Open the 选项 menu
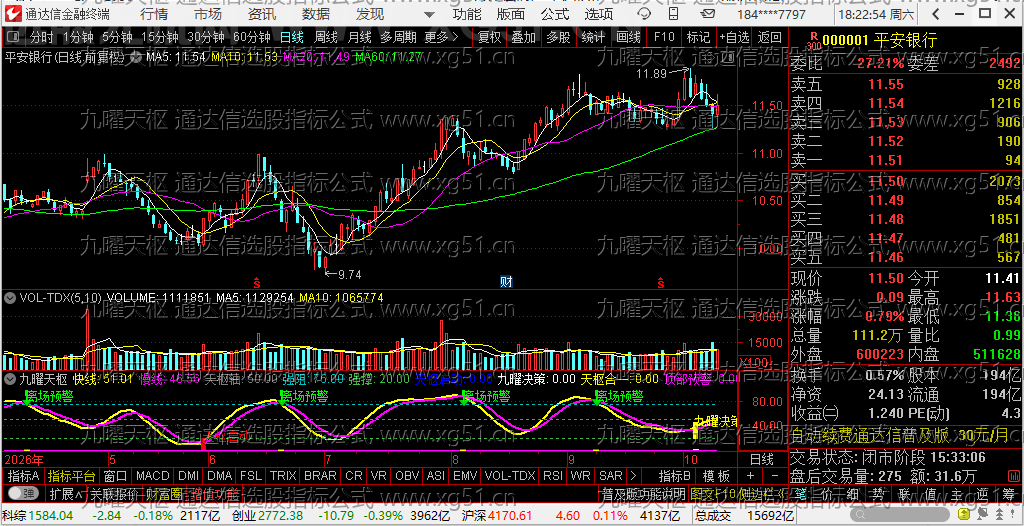The height and width of the screenshot is (526, 1024). point(599,14)
